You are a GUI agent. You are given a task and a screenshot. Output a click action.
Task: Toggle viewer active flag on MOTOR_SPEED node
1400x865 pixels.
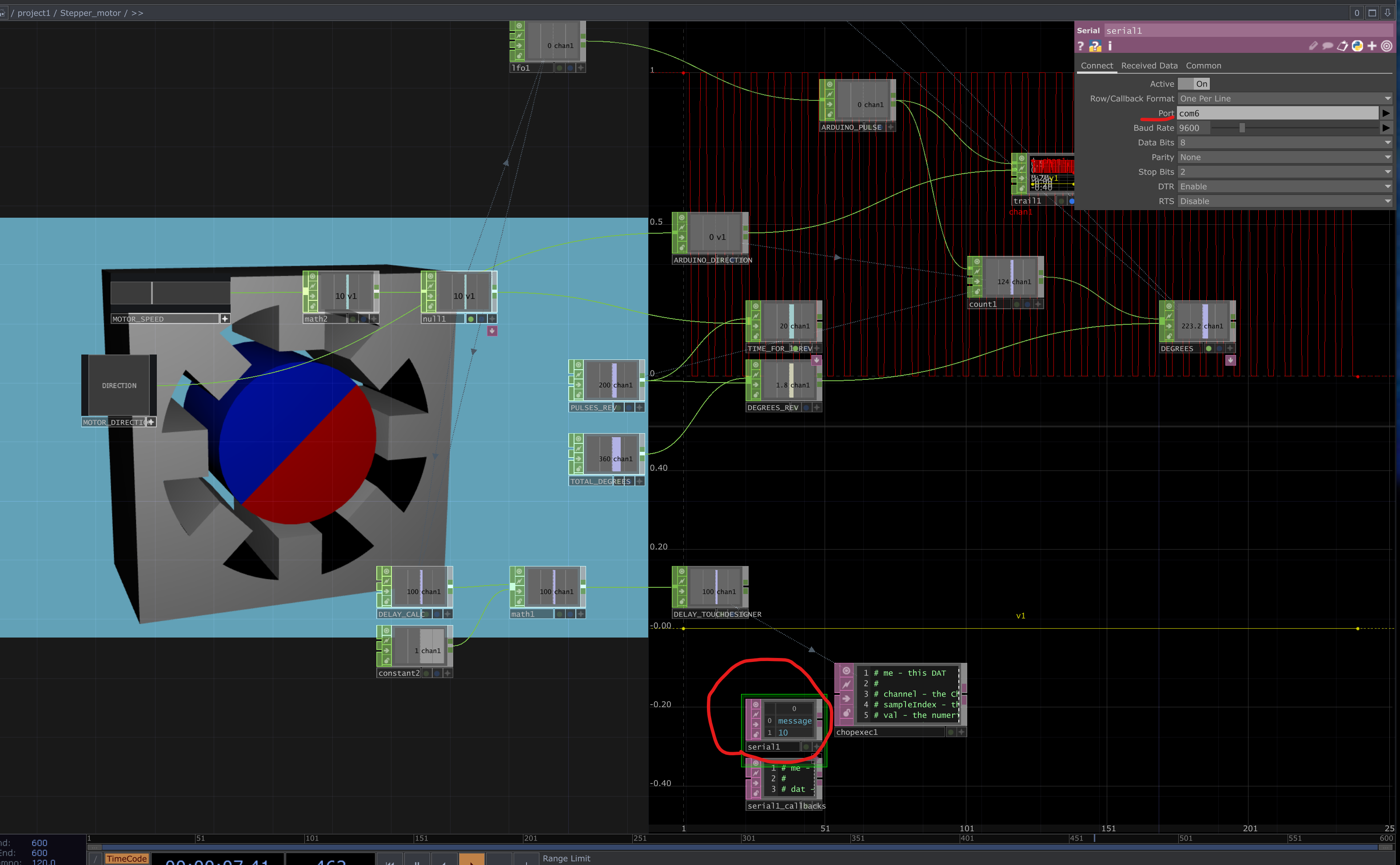pyautogui.click(x=225, y=319)
